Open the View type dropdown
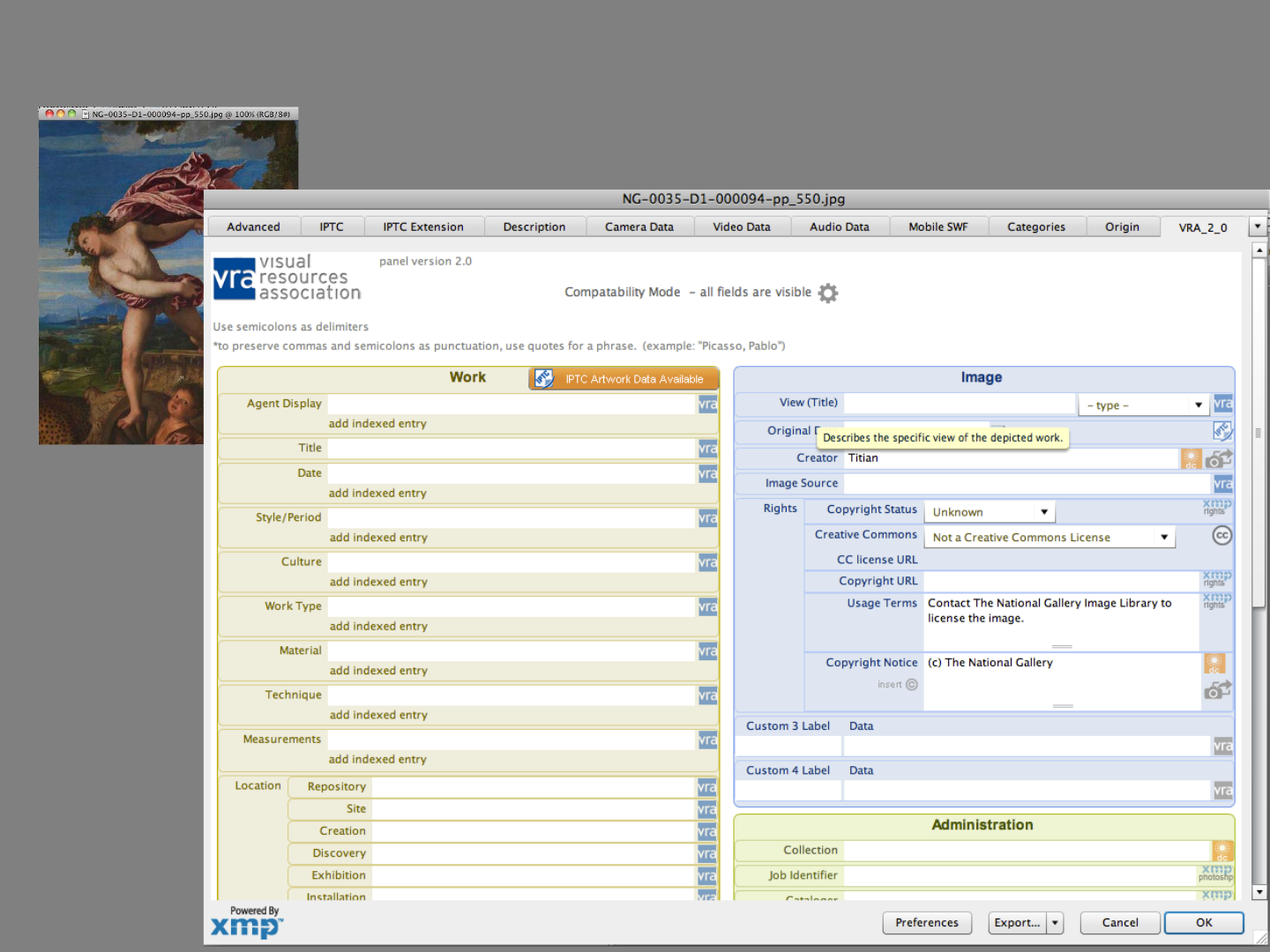 (x=1144, y=405)
